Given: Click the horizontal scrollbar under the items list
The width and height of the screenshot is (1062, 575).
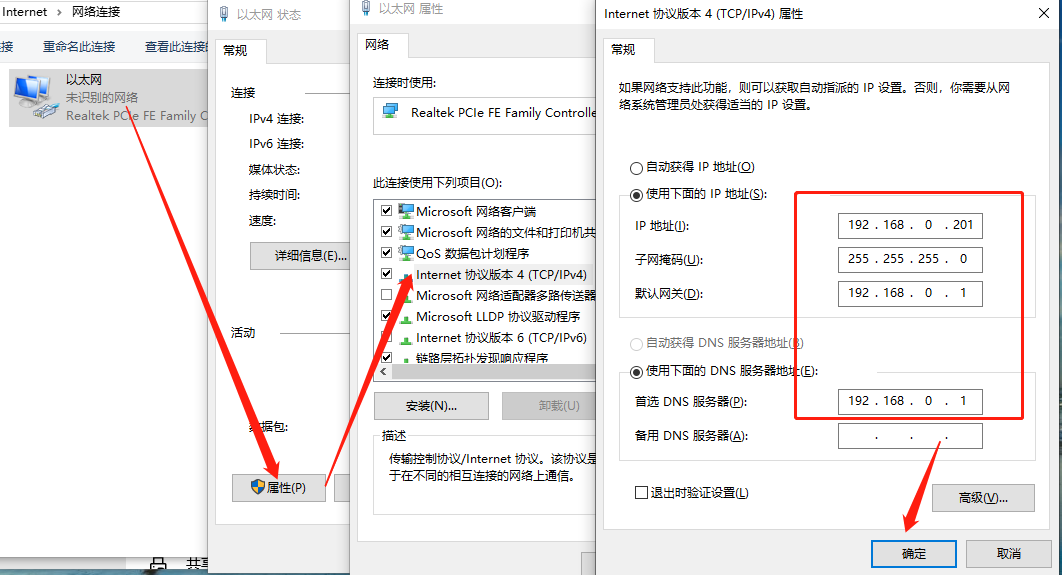Looking at the screenshot, I should pyautogui.click(x=480, y=372).
